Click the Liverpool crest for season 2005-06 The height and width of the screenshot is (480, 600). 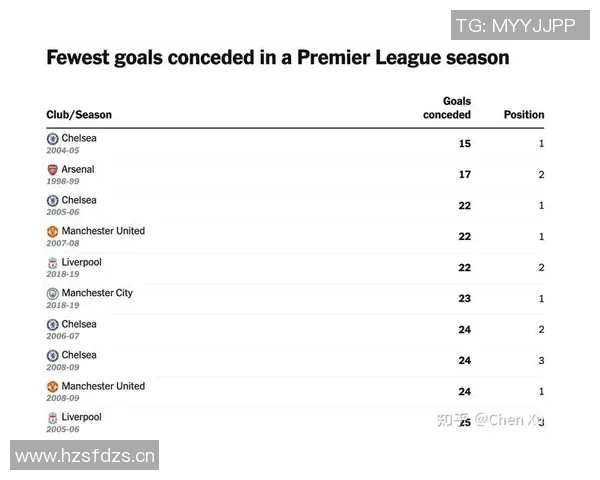53,418
